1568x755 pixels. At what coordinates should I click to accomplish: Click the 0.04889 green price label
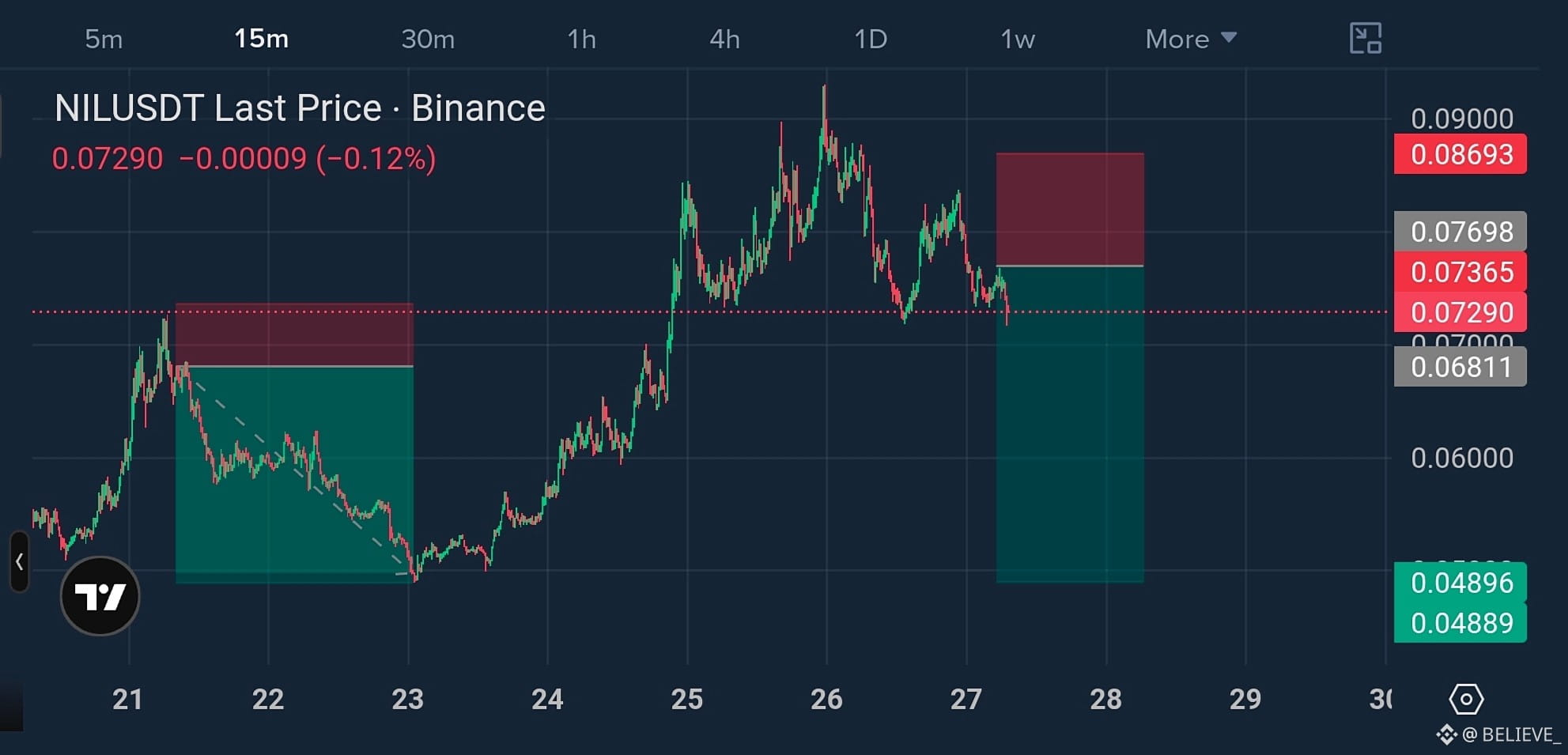(x=1460, y=623)
